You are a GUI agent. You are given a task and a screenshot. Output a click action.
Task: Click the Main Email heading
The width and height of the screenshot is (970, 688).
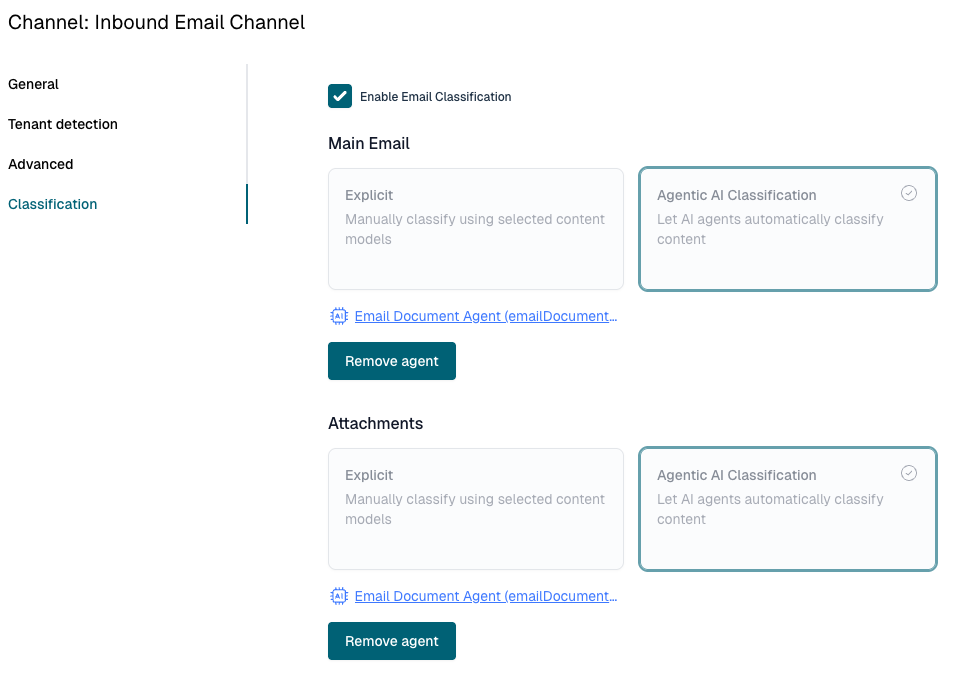[x=369, y=144]
